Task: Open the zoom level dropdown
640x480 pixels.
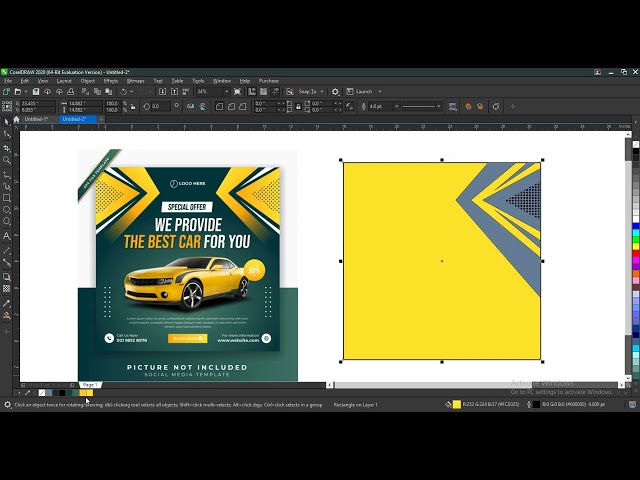Action: pos(227,91)
